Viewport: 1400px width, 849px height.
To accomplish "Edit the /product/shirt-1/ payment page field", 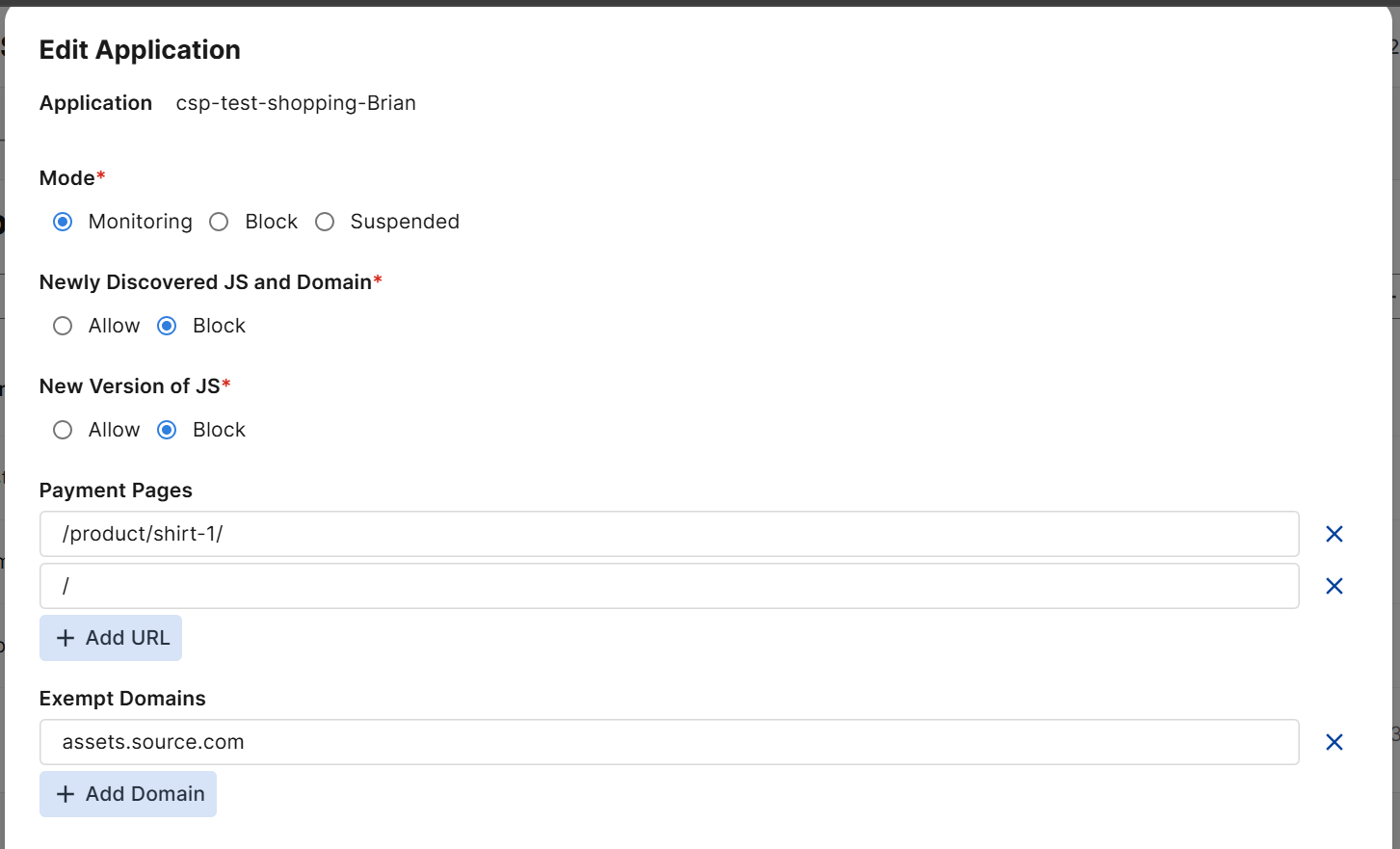I will (669, 534).
